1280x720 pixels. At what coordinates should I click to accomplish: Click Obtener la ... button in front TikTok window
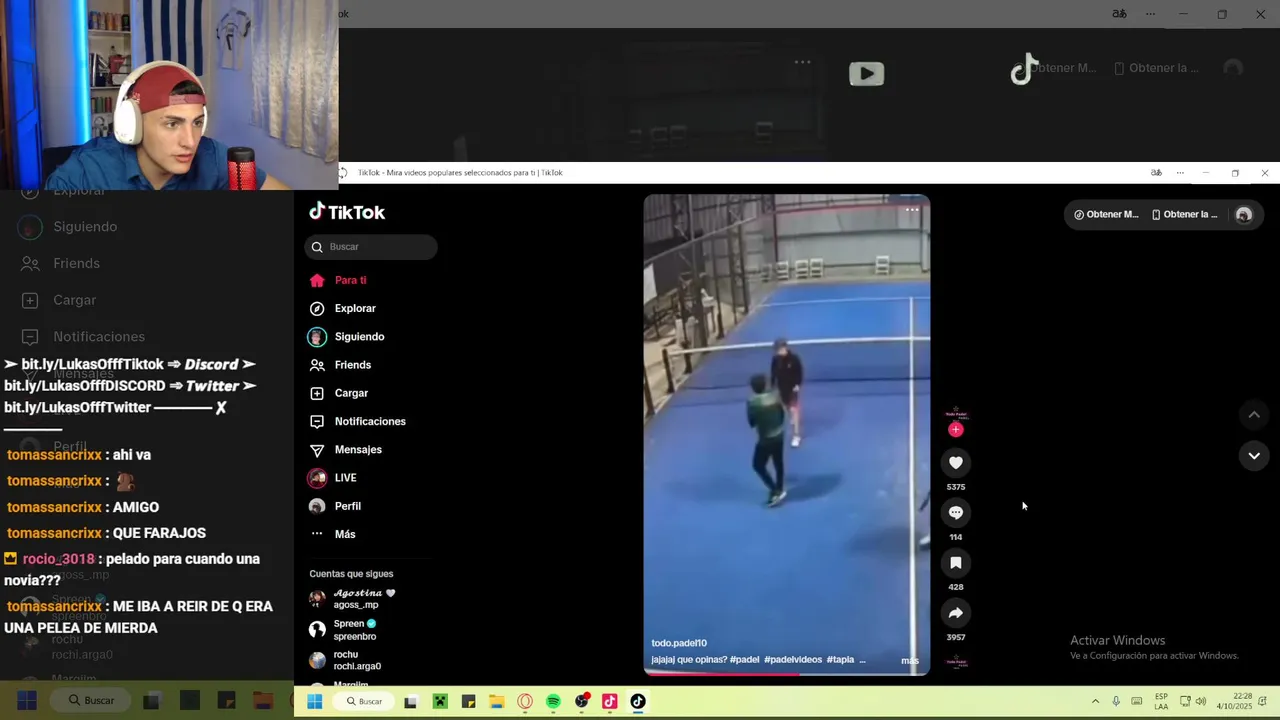pos(1184,214)
